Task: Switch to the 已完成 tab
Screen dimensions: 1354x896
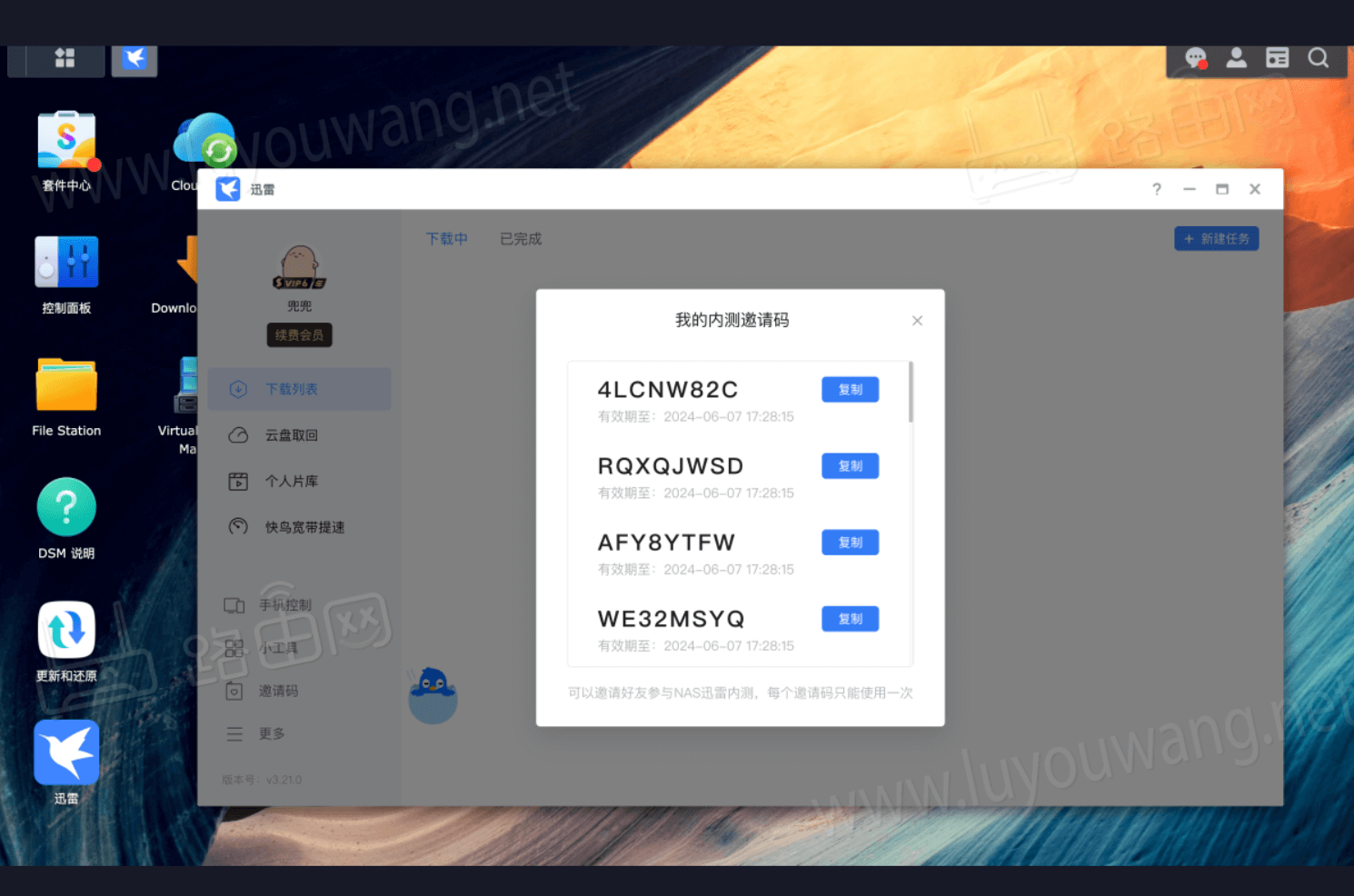Action: click(x=521, y=239)
